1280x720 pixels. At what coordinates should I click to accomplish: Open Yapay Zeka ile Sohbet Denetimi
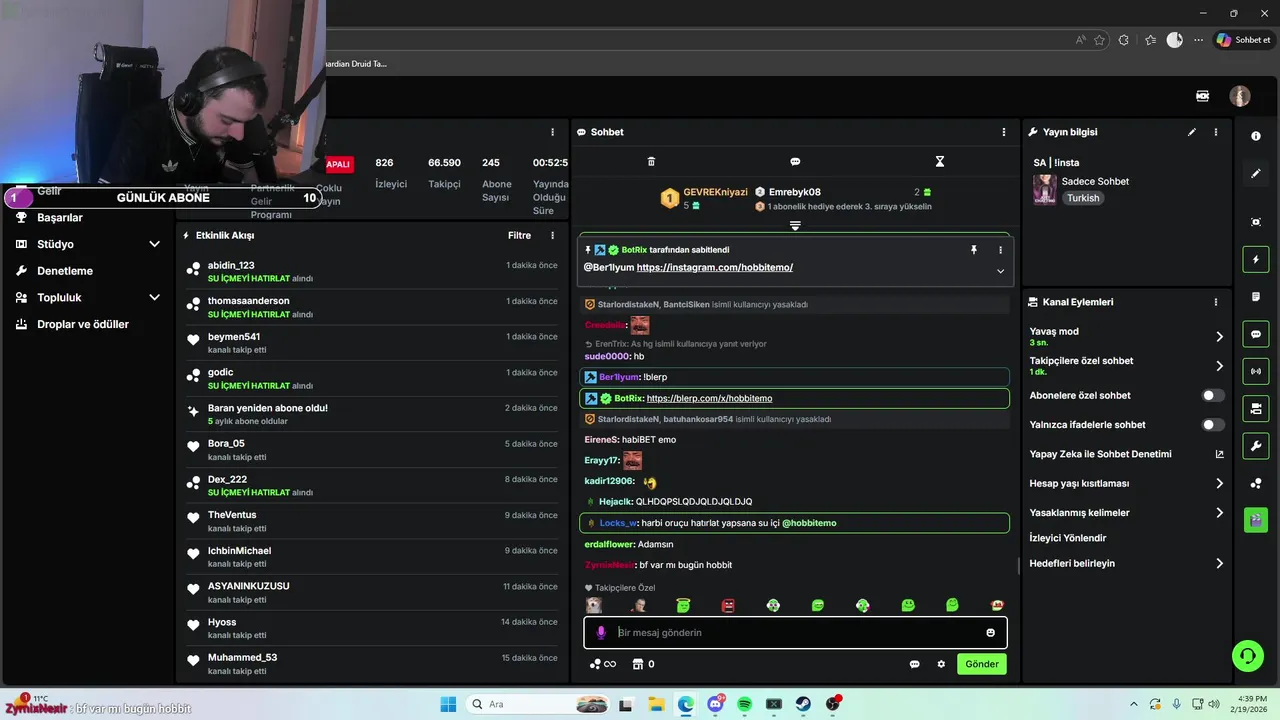[x=1126, y=454]
